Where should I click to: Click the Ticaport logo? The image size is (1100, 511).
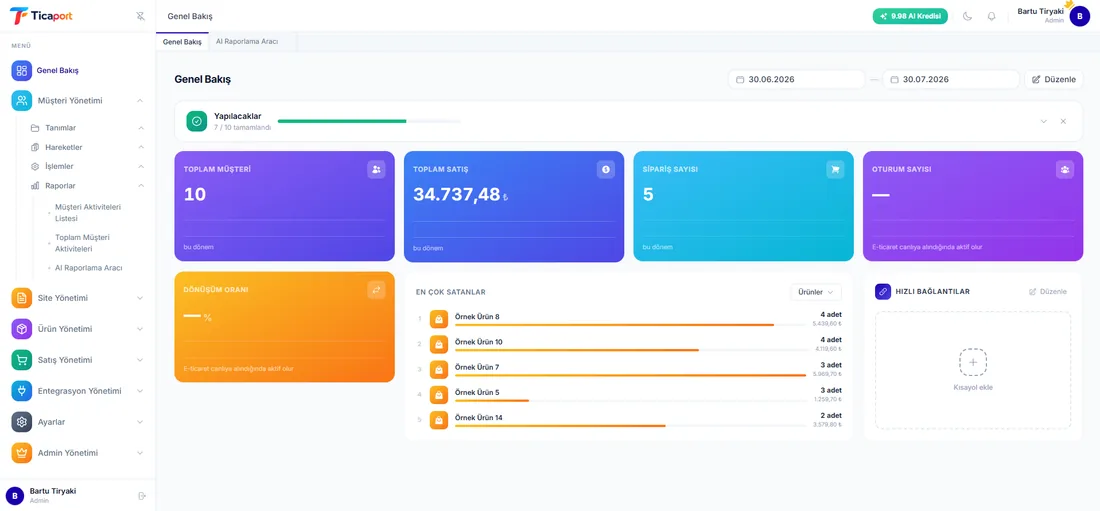click(41, 15)
